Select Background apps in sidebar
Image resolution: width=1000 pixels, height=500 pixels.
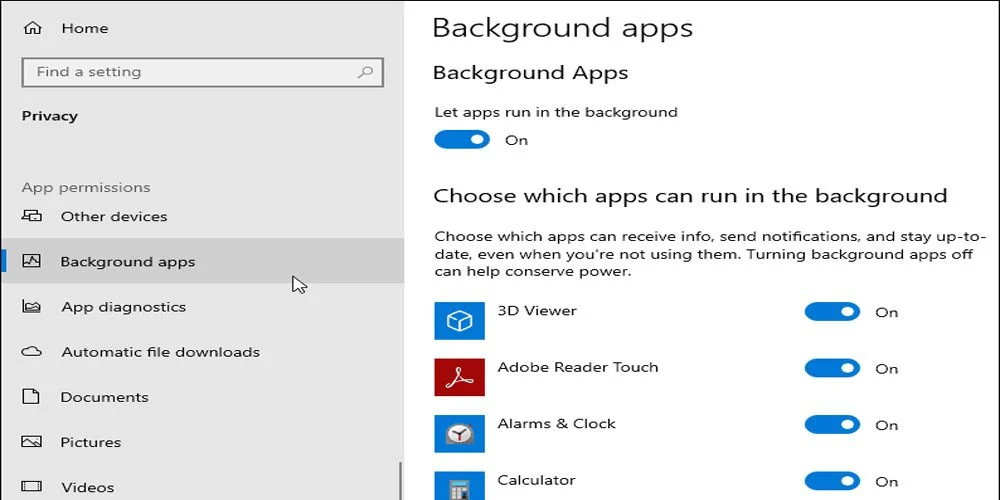pyautogui.click(x=128, y=262)
